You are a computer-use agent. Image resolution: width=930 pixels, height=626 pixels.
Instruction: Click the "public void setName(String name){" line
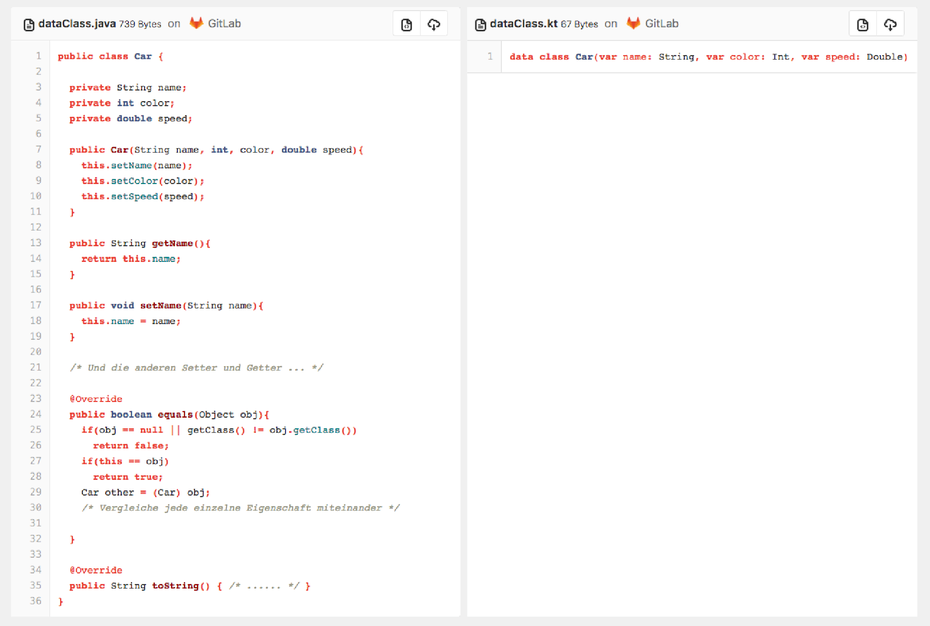point(167,306)
